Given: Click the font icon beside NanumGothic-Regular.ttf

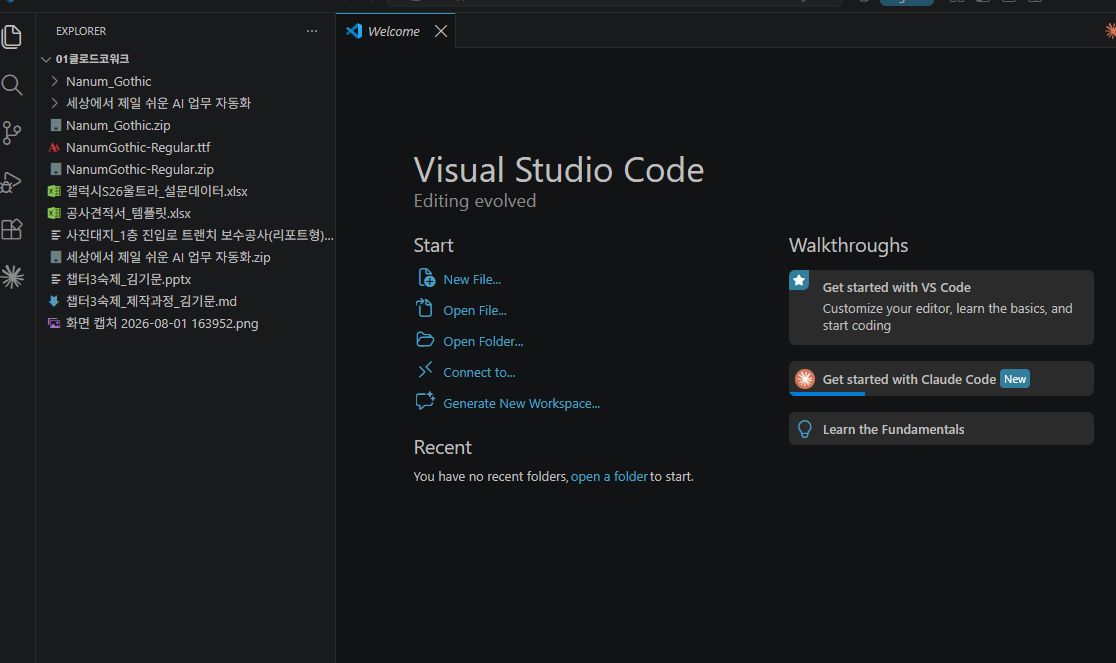Looking at the screenshot, I should point(54,147).
